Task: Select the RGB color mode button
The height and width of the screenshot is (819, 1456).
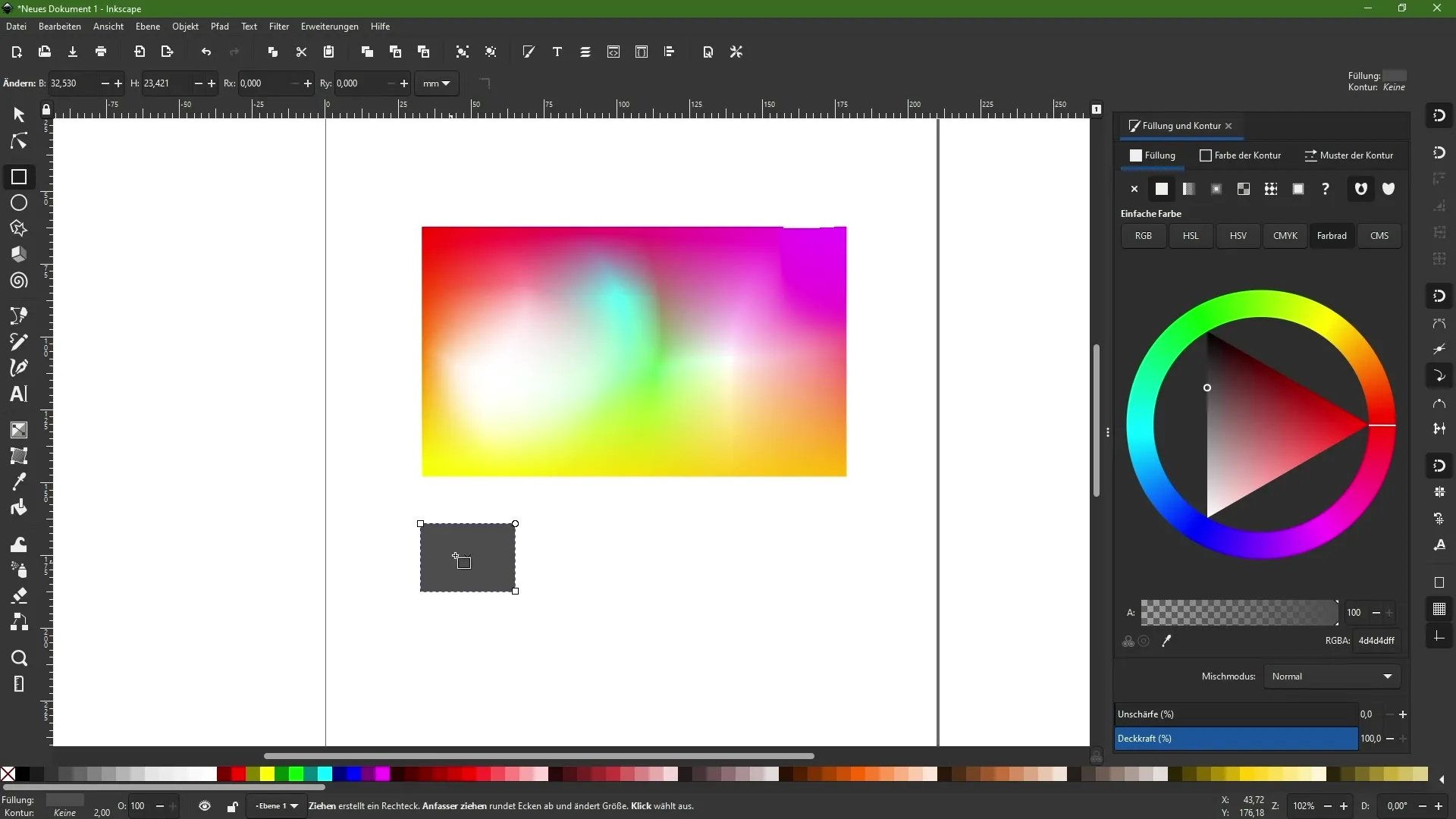Action: (x=1144, y=236)
